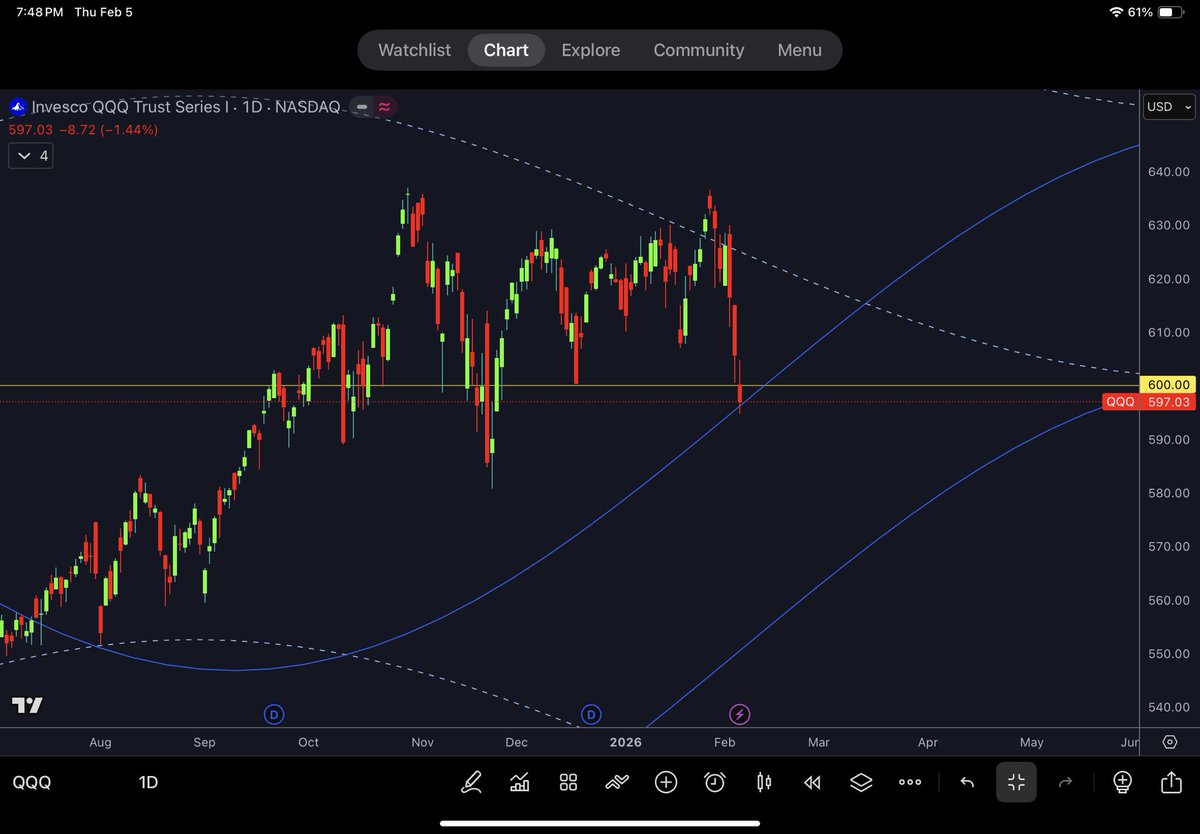Tap the lightning event marker on timeline
Viewport: 1200px width, 834px height.
click(x=740, y=714)
